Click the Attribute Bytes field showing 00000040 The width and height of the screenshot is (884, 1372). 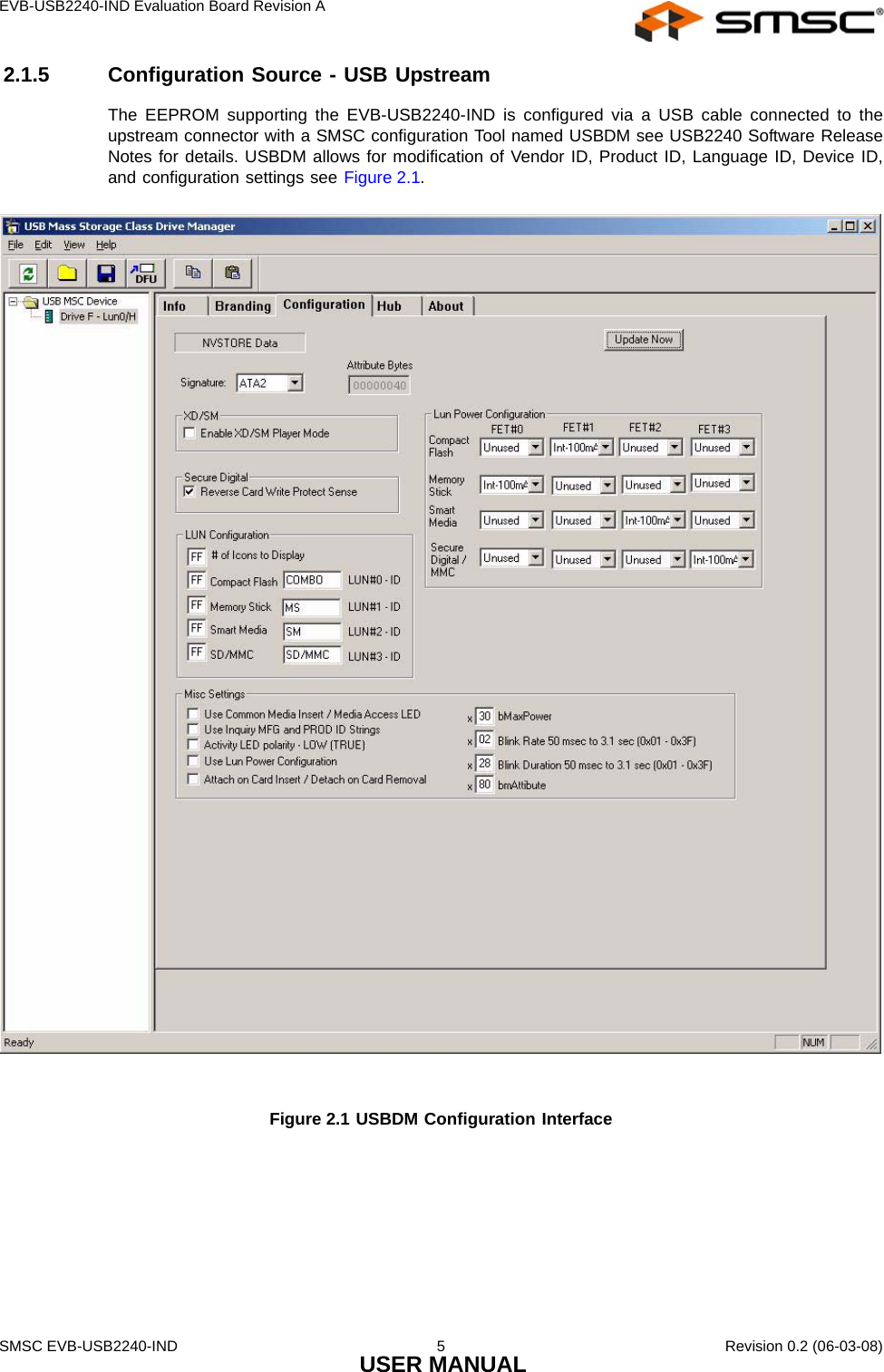[x=381, y=384]
